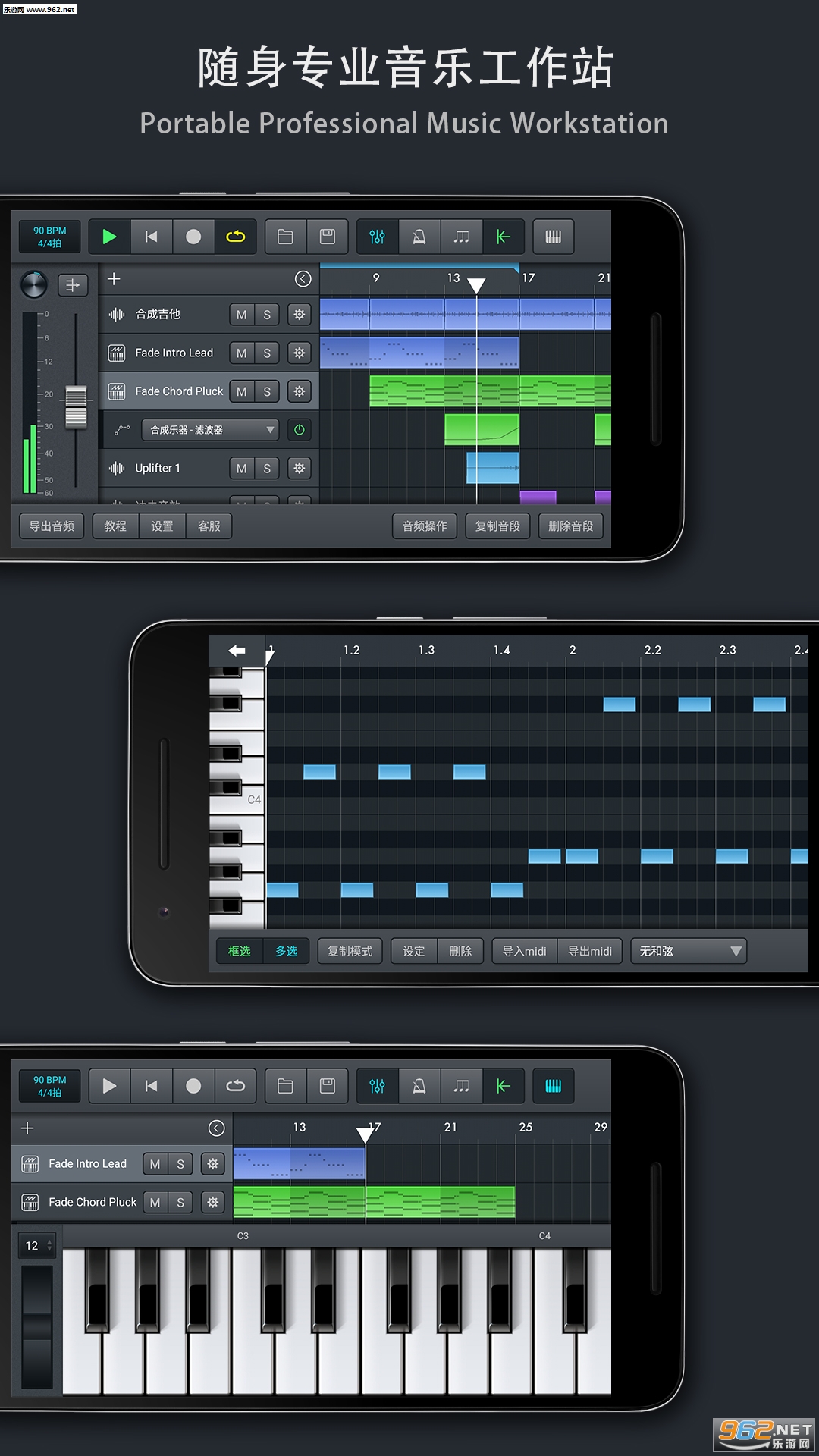
Task: Open the 客服 tab
Action: (209, 526)
